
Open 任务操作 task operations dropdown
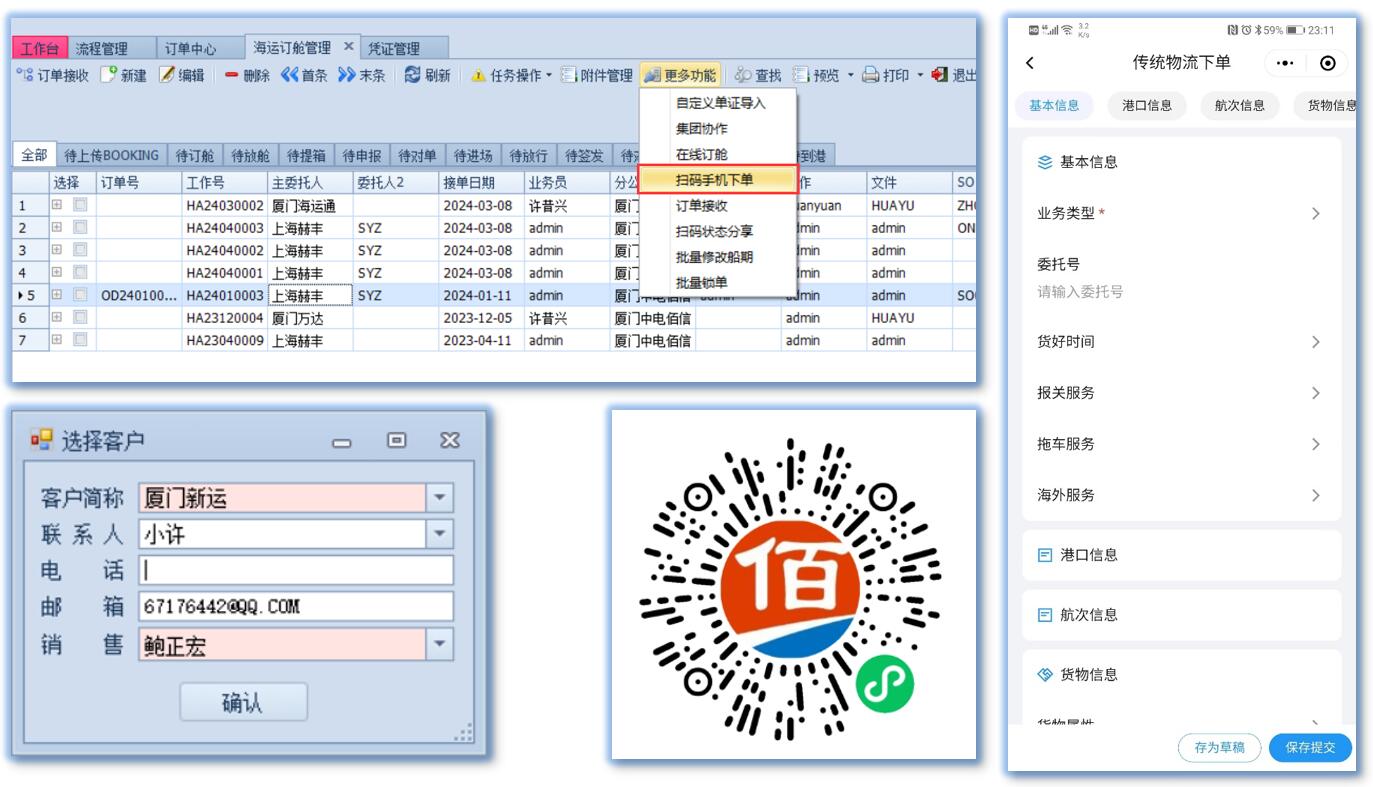tap(511, 75)
